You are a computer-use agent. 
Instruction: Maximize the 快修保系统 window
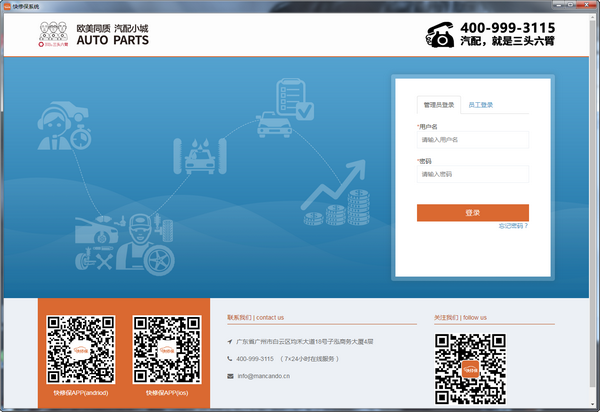click(x=571, y=5)
